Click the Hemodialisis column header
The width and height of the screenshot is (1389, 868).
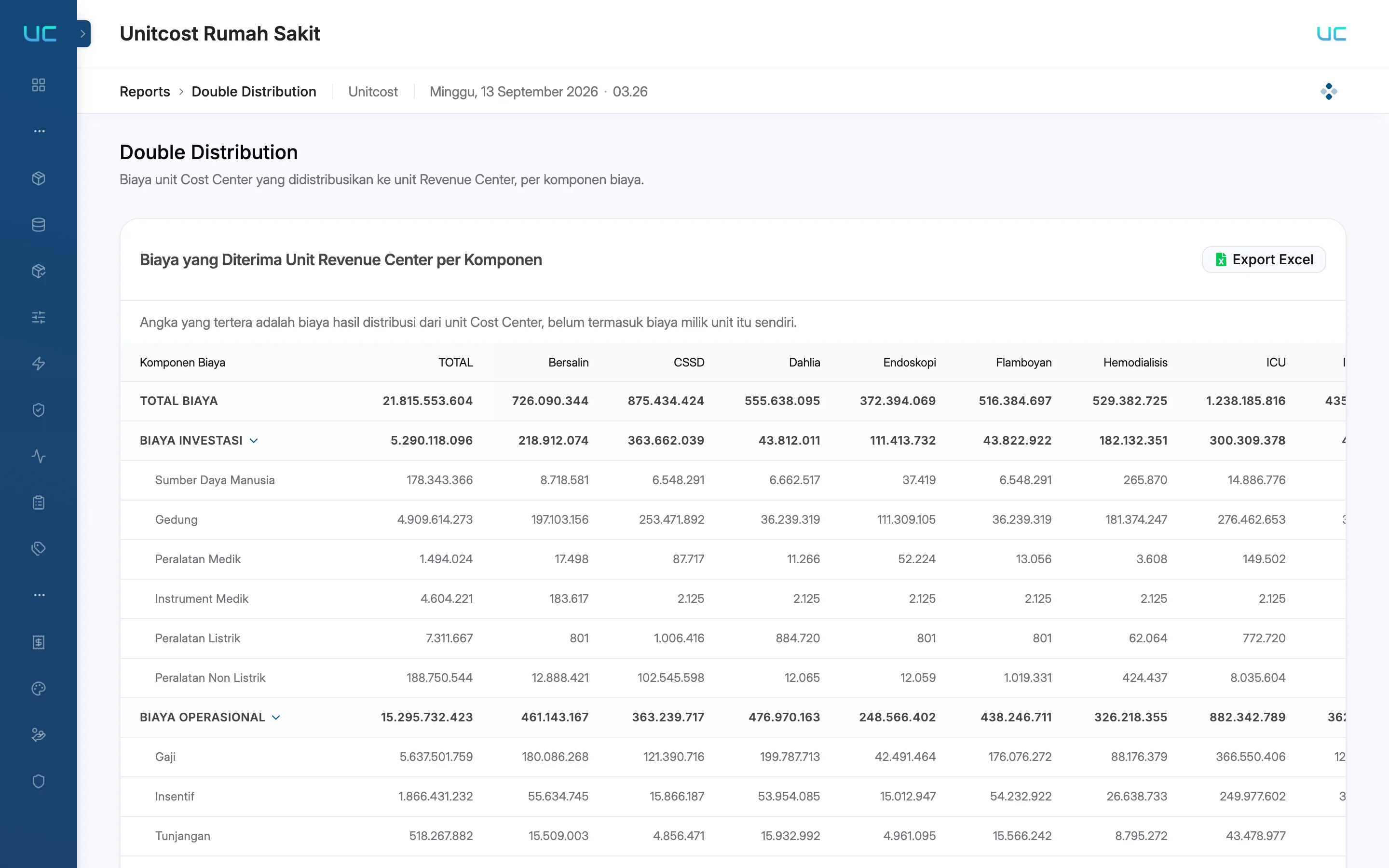(1135, 362)
